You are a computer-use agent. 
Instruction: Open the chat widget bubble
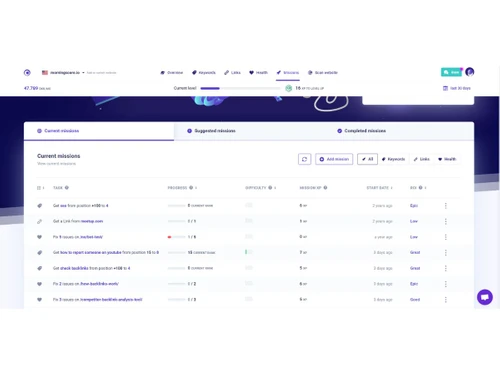(x=485, y=297)
